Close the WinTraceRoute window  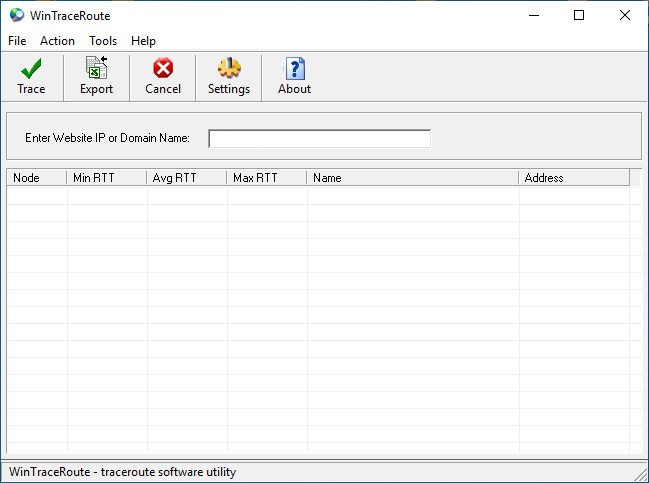[x=625, y=15]
